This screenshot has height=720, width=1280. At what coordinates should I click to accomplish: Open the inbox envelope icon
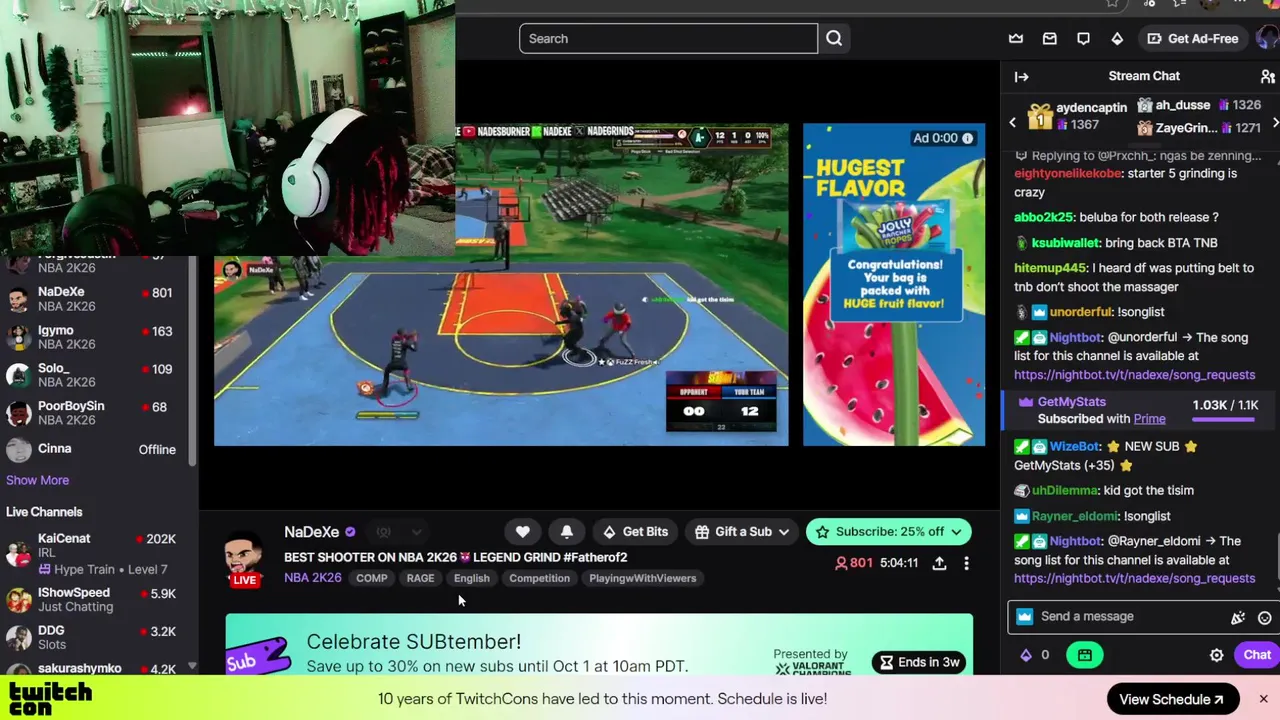(x=1050, y=39)
